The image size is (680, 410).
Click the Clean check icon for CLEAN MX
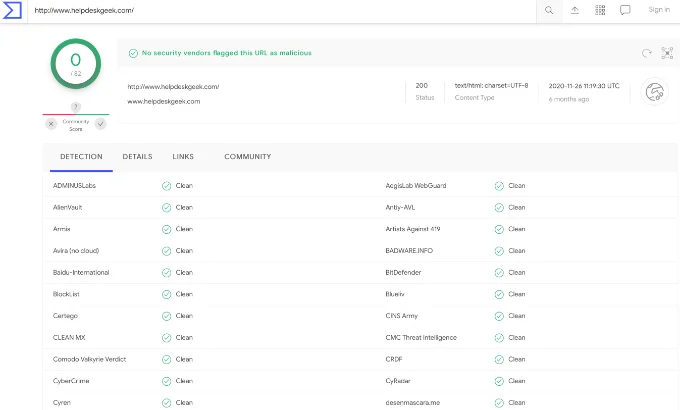click(167, 338)
